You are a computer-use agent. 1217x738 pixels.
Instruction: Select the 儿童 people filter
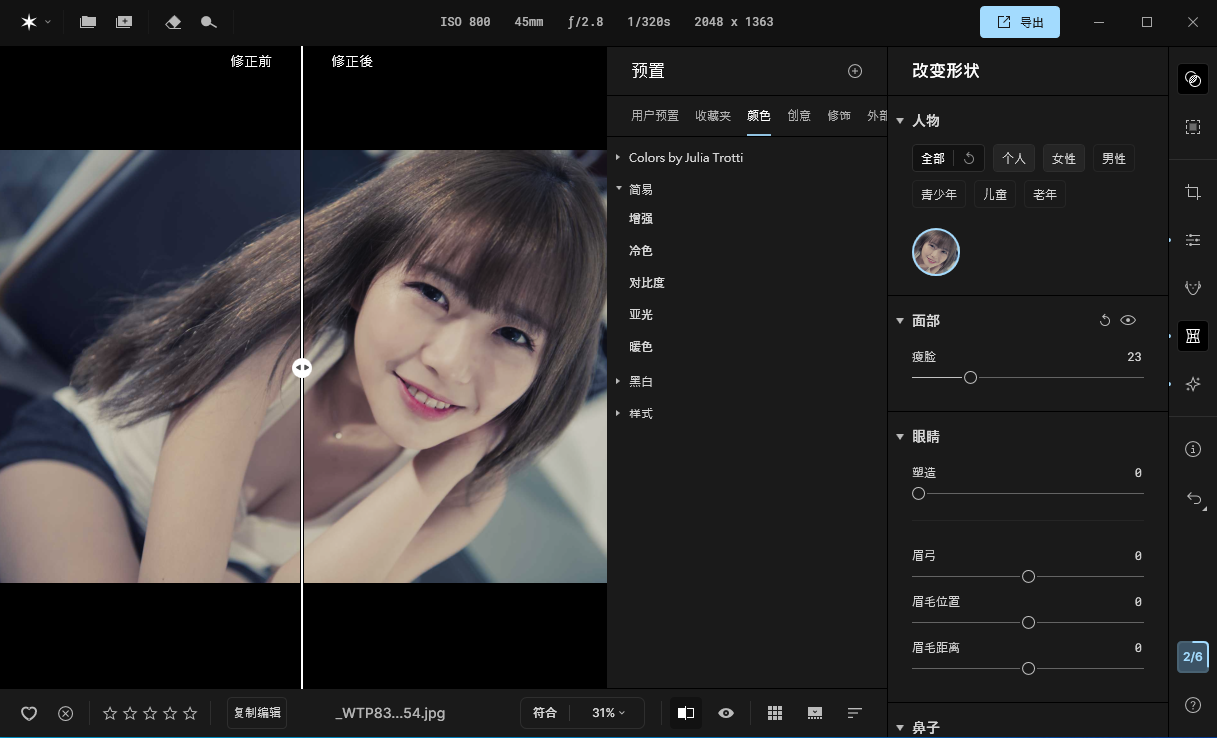pos(995,194)
